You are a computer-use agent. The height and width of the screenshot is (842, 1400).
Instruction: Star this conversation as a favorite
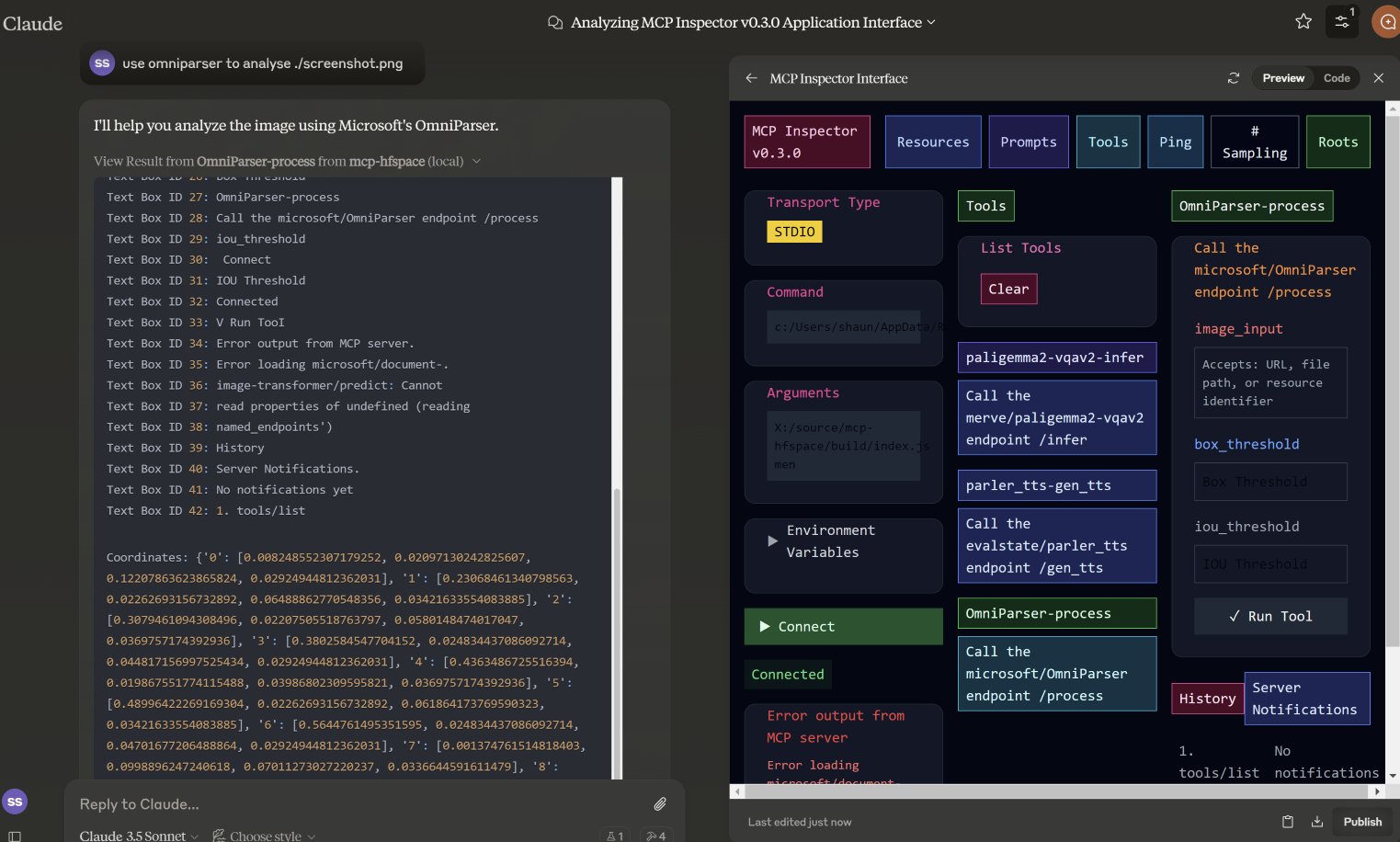click(1303, 21)
